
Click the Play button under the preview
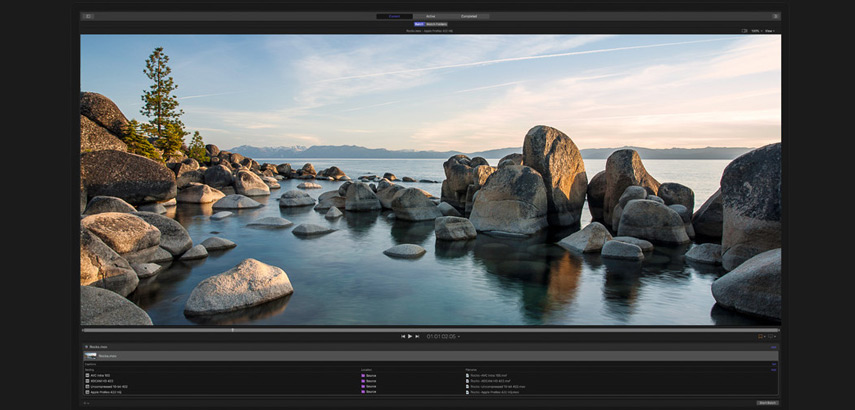point(410,337)
